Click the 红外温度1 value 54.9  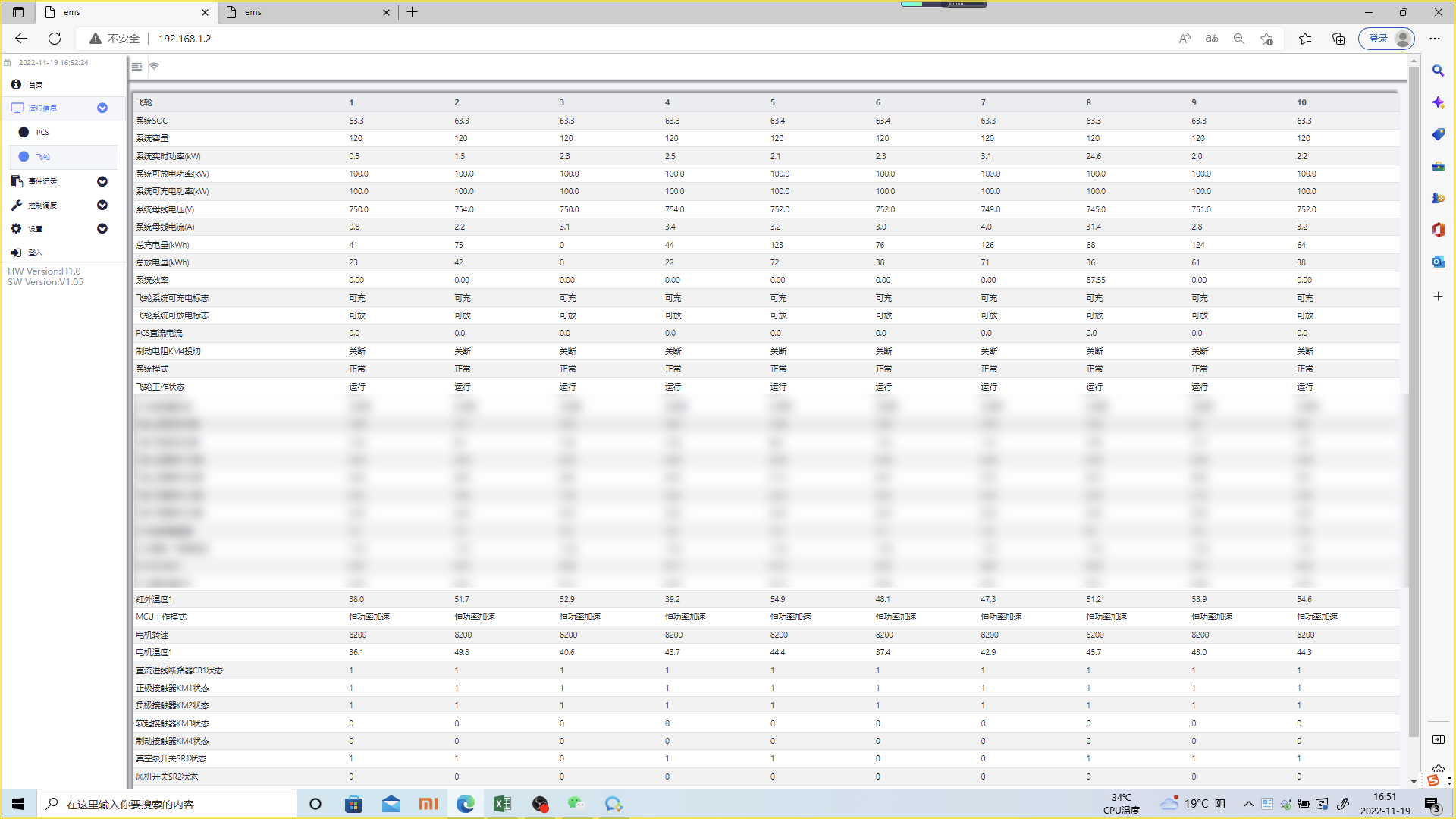click(777, 599)
